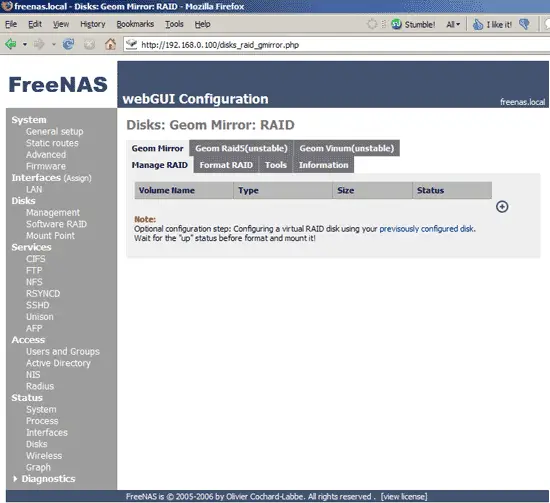This screenshot has height=503, width=550.
Task: Open Disks Management link
Action: click(x=53, y=213)
